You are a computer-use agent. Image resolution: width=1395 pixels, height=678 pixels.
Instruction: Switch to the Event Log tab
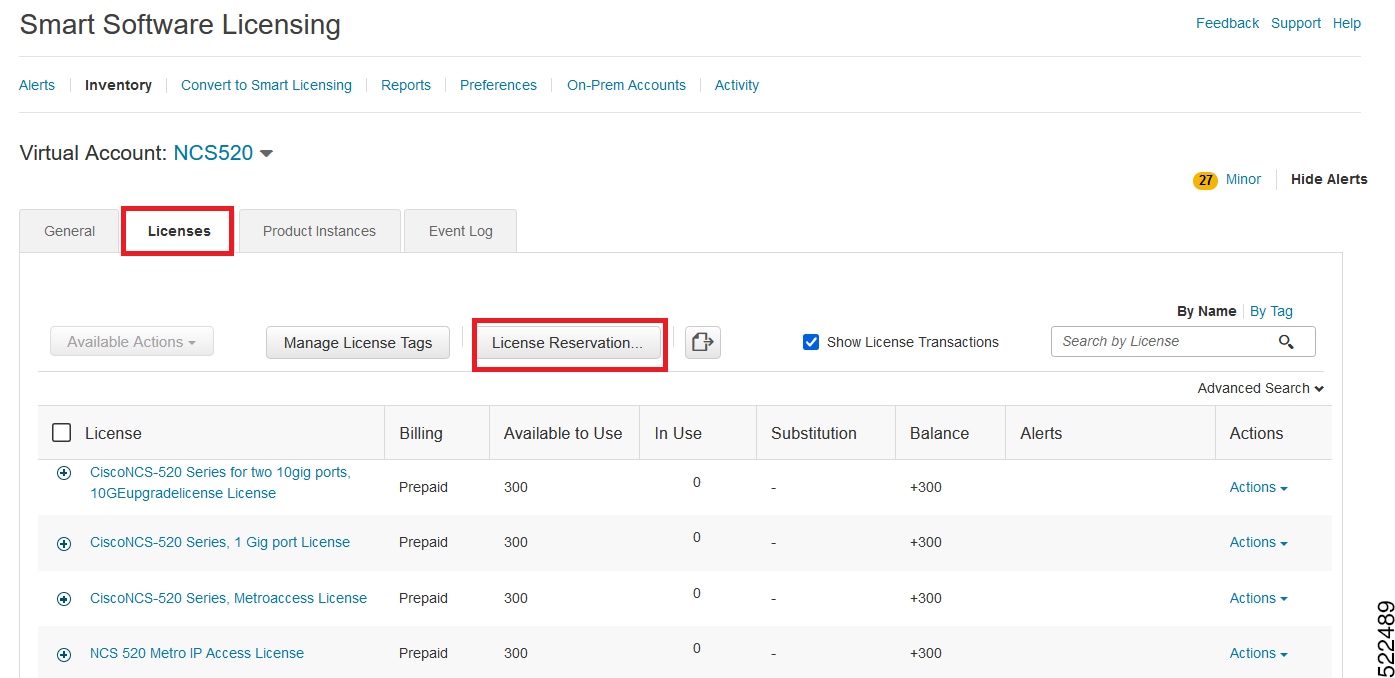click(x=460, y=231)
